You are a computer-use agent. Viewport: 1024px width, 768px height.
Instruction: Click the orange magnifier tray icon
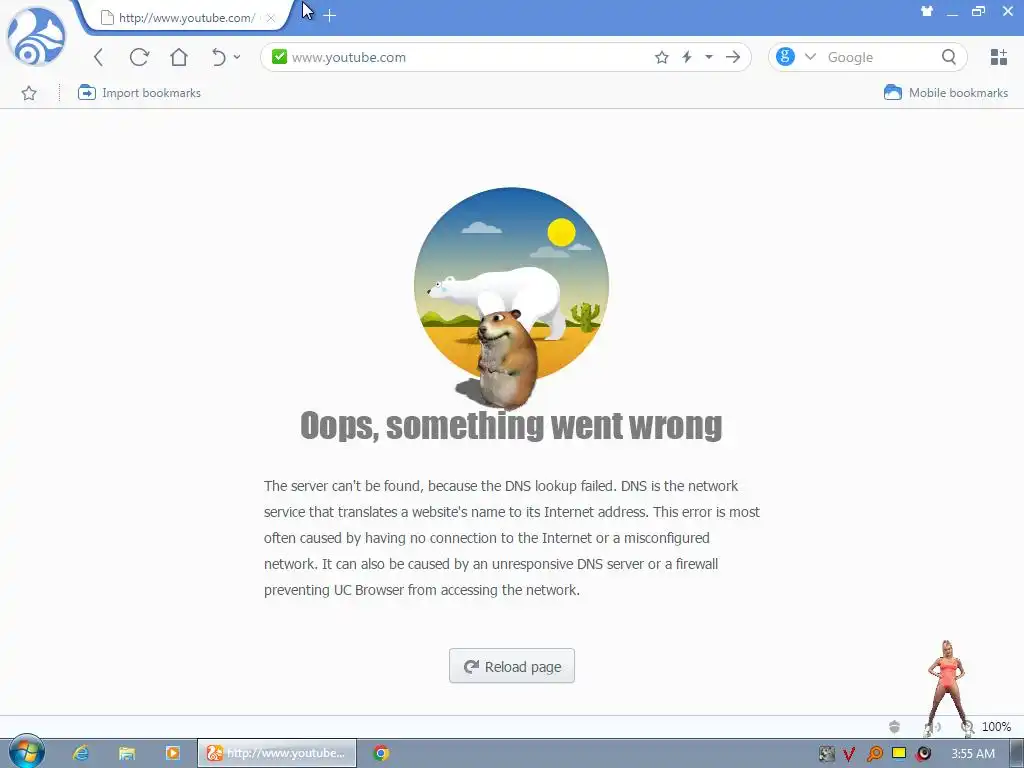(x=874, y=754)
